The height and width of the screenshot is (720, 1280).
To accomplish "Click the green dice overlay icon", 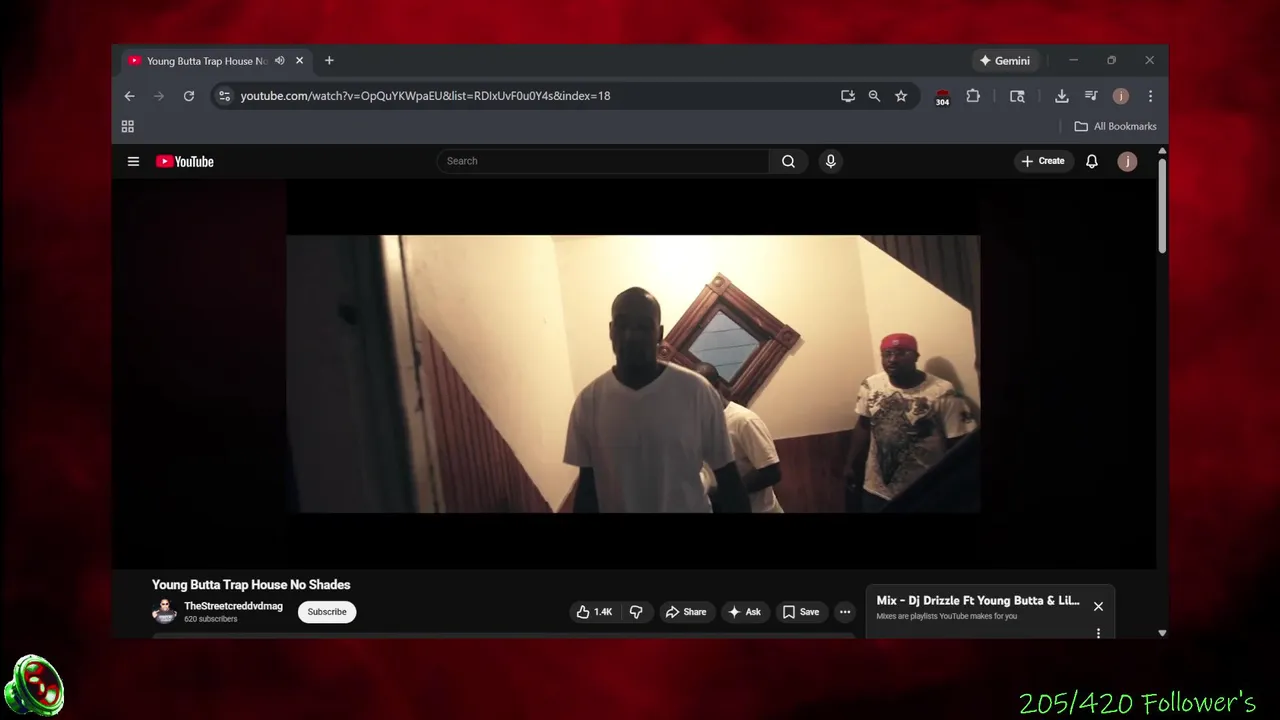I will tap(34, 686).
